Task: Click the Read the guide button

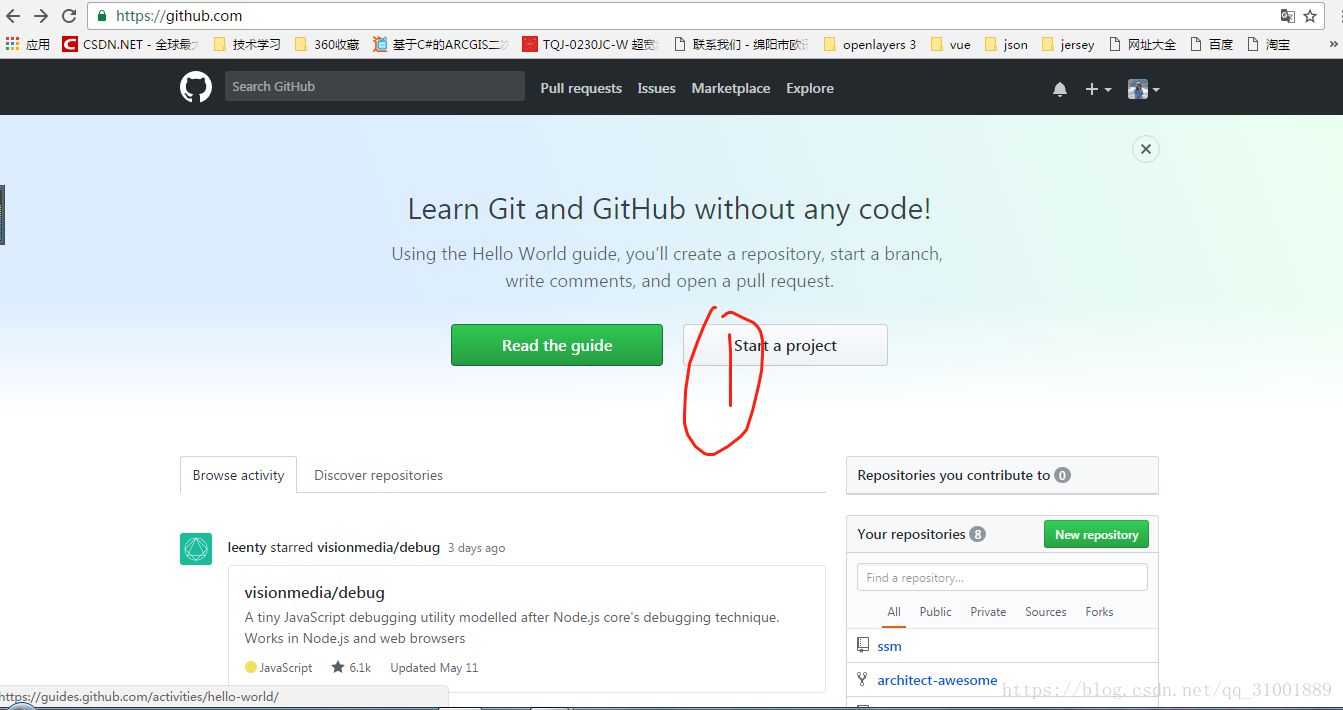Action: (557, 345)
